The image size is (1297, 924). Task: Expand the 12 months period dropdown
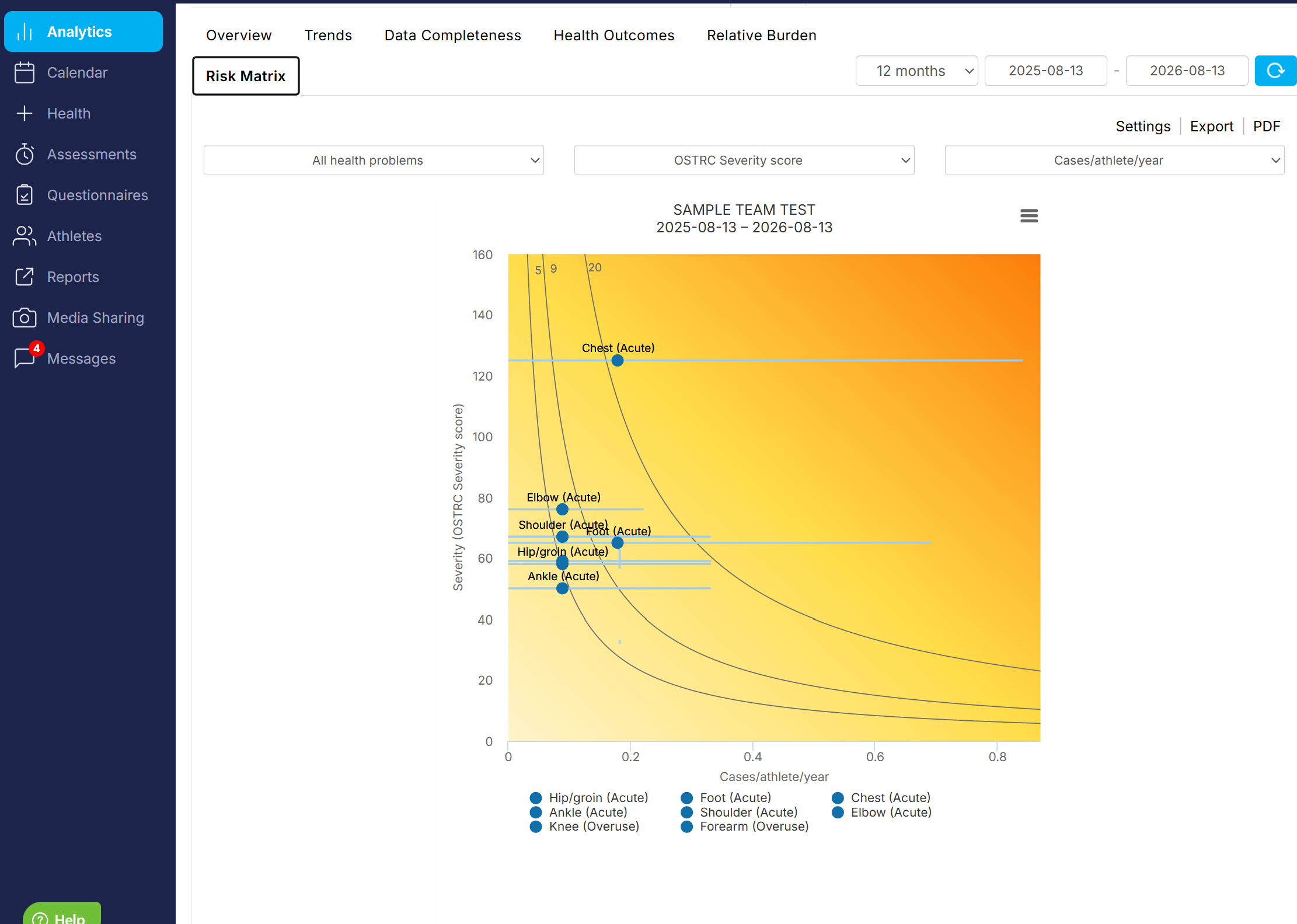click(x=917, y=71)
